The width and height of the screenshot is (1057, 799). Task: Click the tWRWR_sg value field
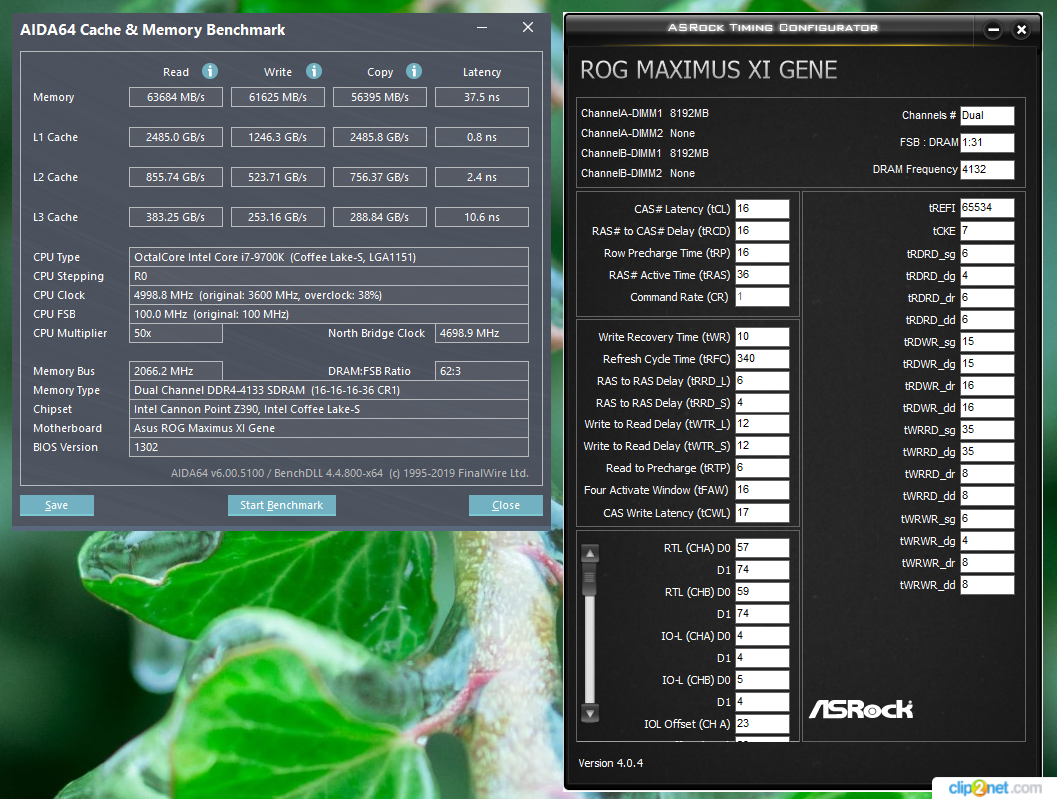(987, 519)
